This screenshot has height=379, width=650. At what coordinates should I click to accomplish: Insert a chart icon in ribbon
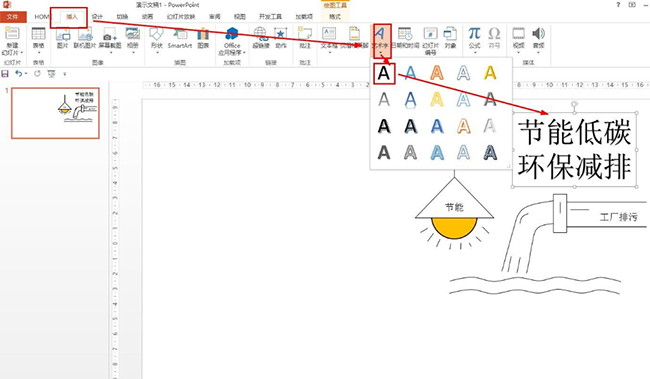(203, 38)
